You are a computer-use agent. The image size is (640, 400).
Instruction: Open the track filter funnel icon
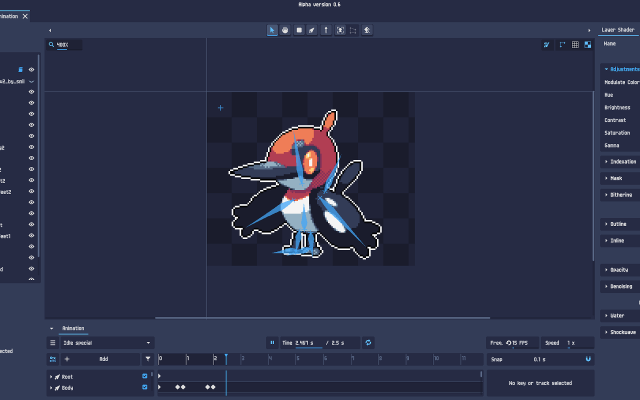(148, 359)
